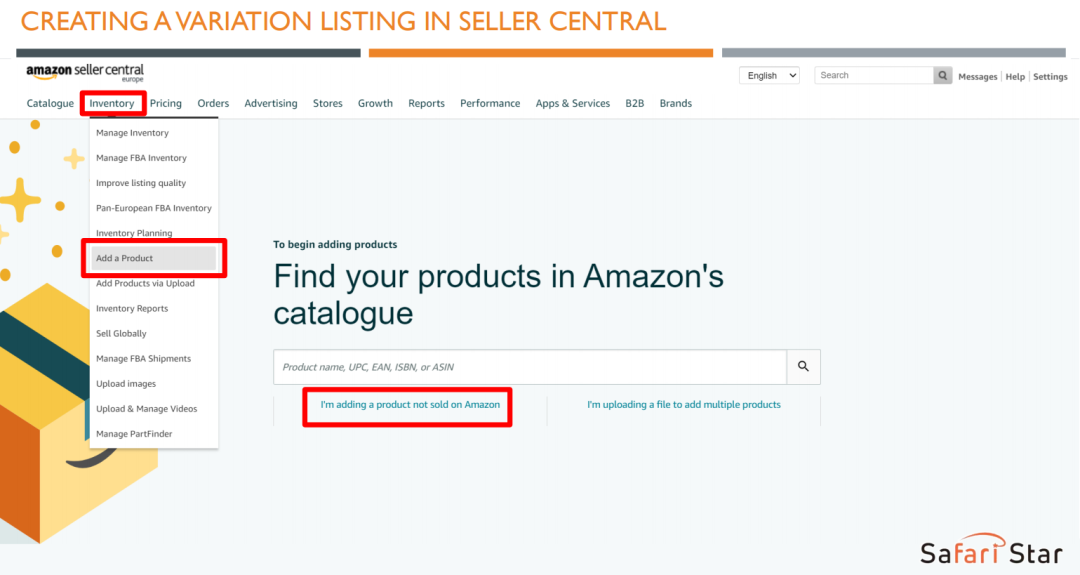Select Upload & Manage Videos entry
1080x575 pixels.
pyautogui.click(x=146, y=408)
